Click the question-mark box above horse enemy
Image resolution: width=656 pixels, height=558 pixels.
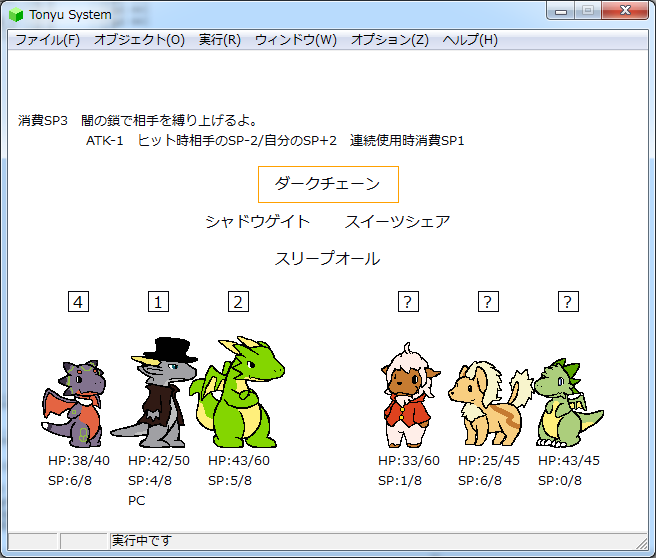point(488,302)
